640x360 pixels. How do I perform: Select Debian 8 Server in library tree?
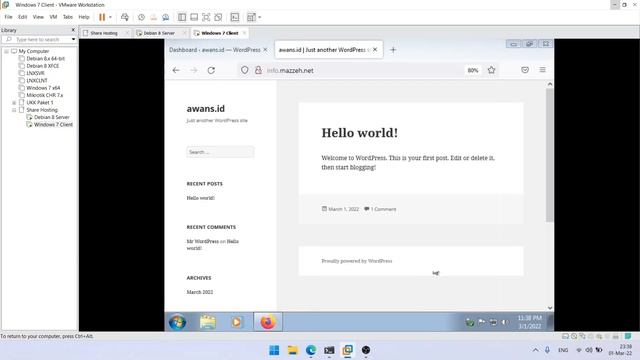click(x=51, y=118)
